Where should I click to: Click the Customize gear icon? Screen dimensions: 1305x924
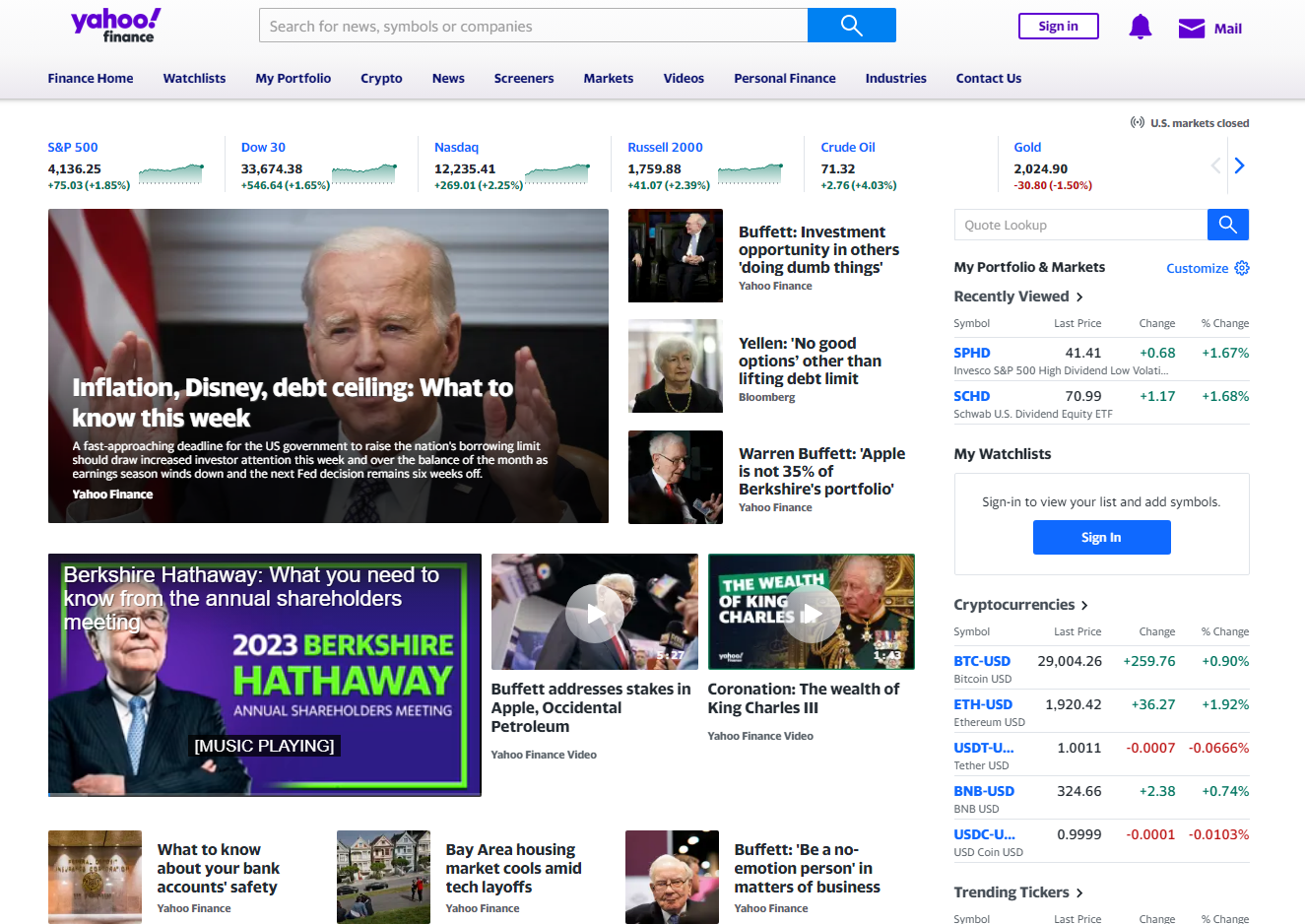tap(1242, 268)
